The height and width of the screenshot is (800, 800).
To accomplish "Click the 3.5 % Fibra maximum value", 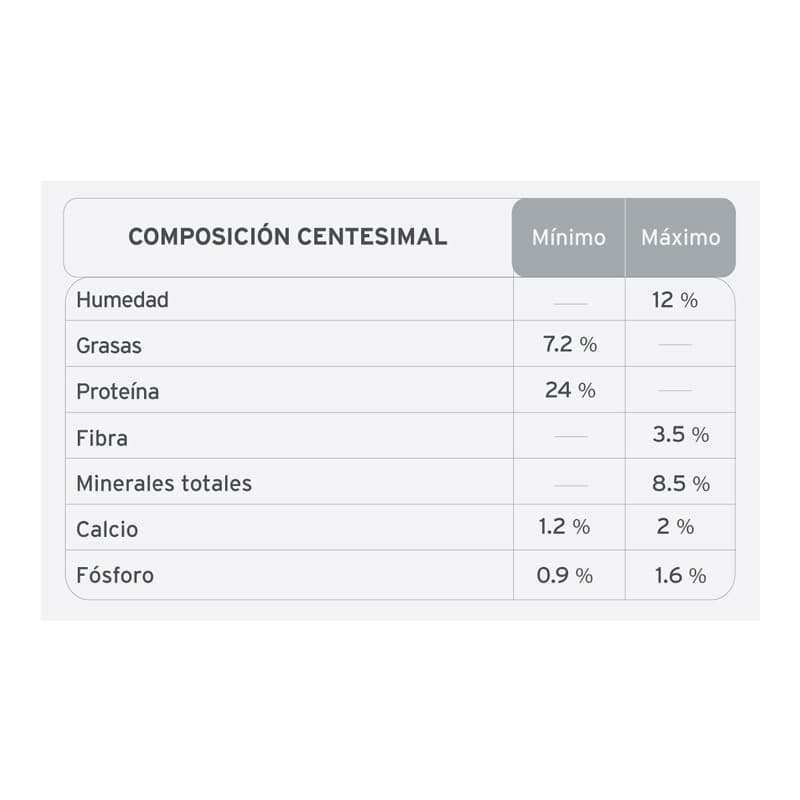I will coord(680,435).
